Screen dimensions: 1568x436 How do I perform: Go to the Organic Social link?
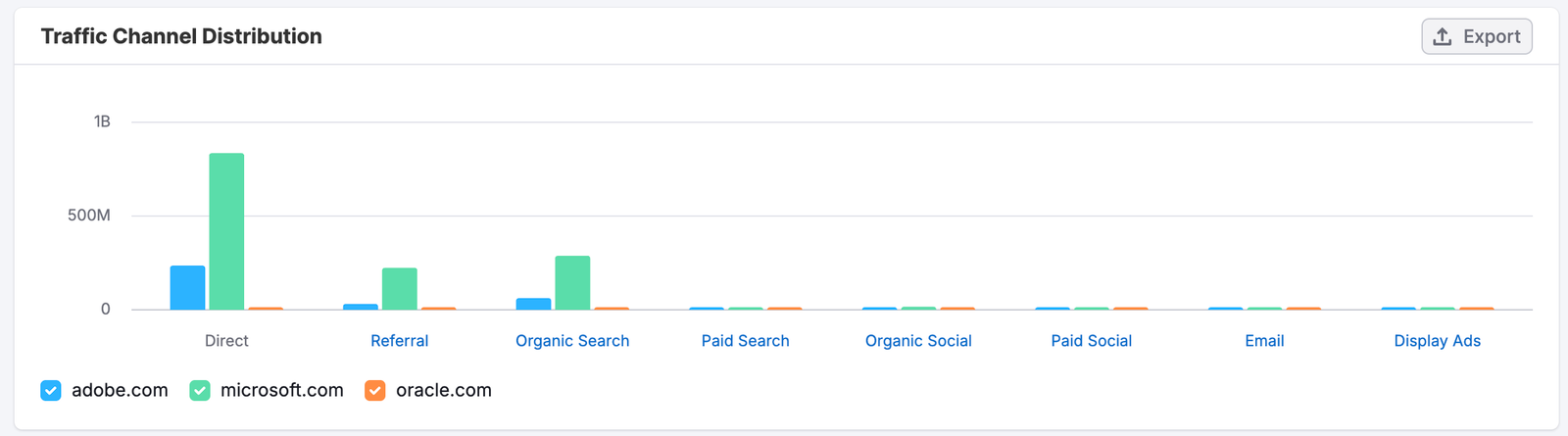pos(918,341)
